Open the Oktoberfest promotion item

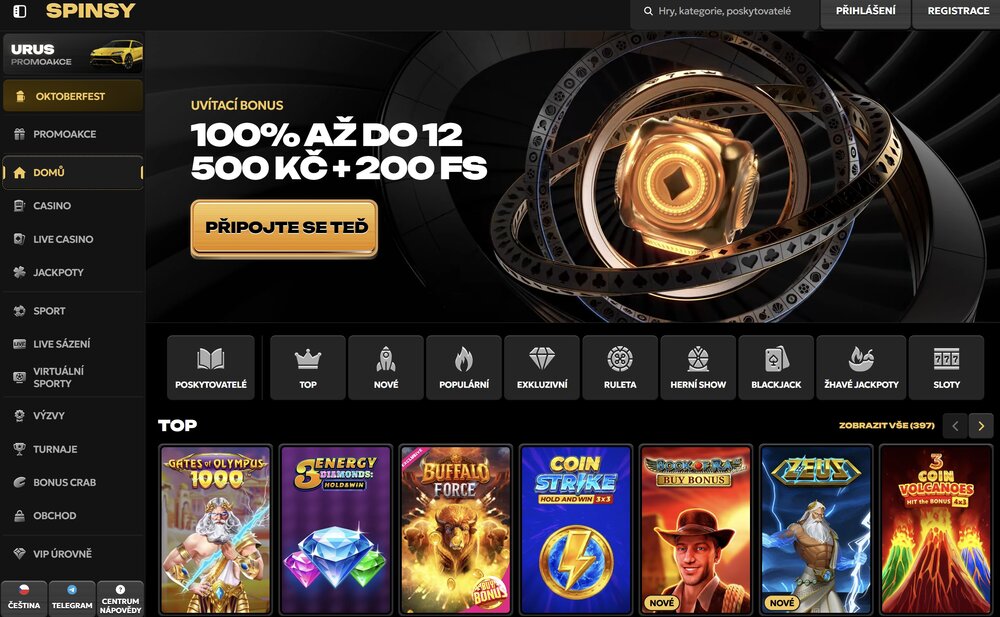coord(73,96)
